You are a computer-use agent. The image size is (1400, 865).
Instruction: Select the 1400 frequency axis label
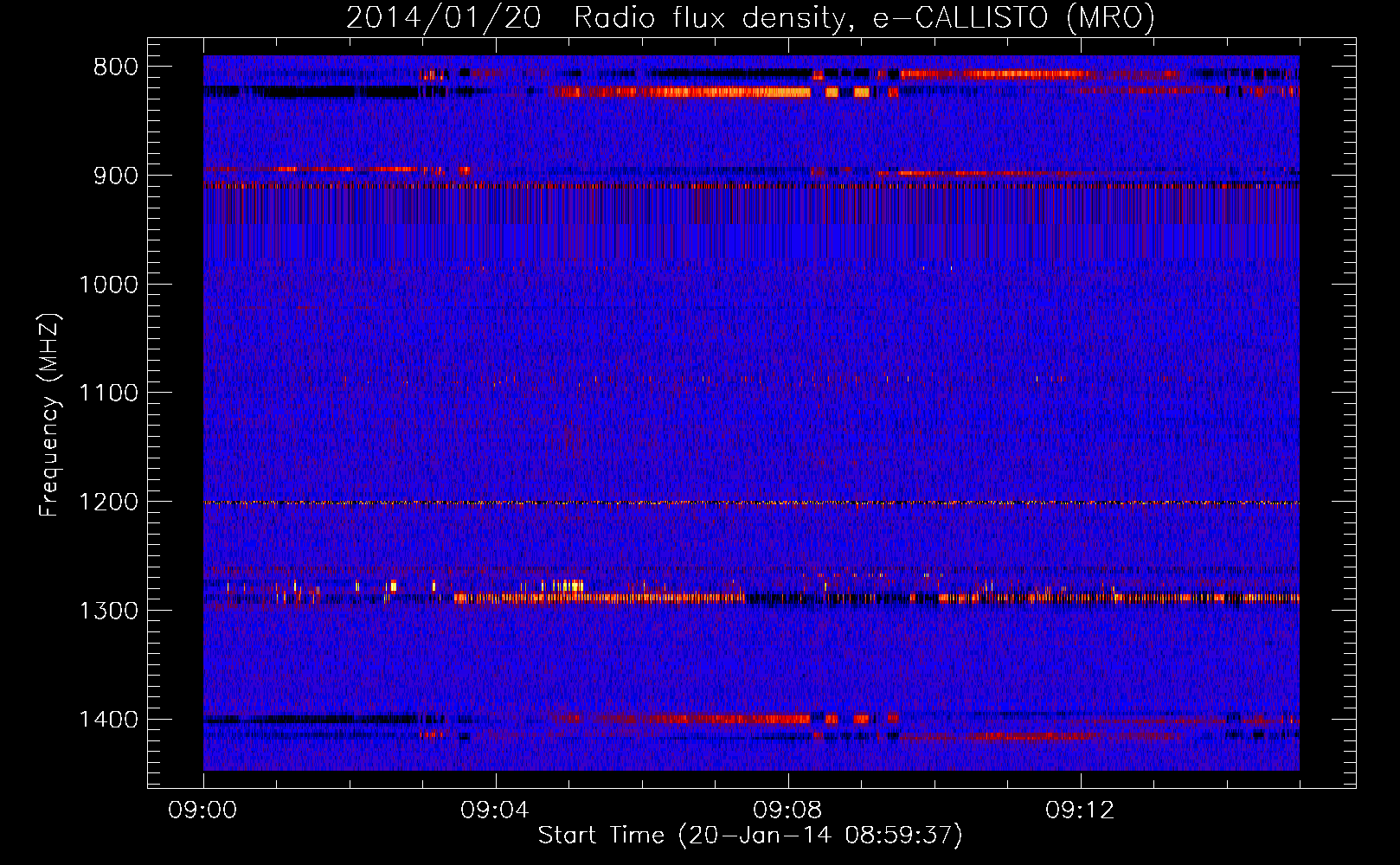109,720
